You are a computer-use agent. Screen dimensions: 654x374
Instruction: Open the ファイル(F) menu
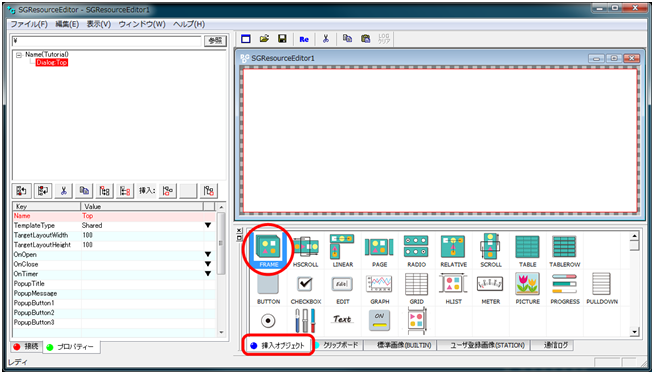click(29, 24)
